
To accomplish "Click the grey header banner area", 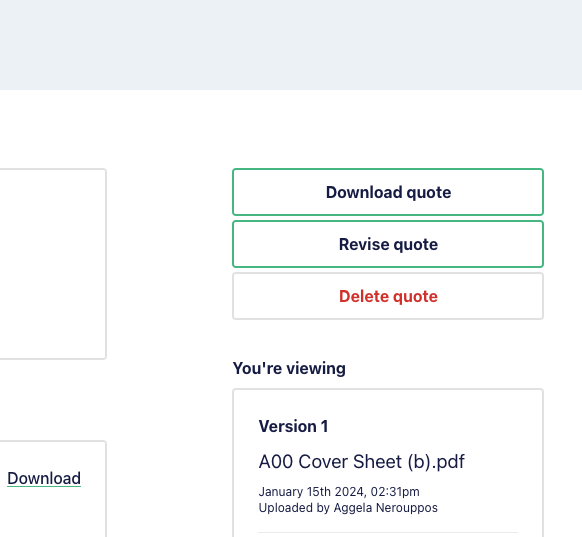I will click(x=291, y=45).
